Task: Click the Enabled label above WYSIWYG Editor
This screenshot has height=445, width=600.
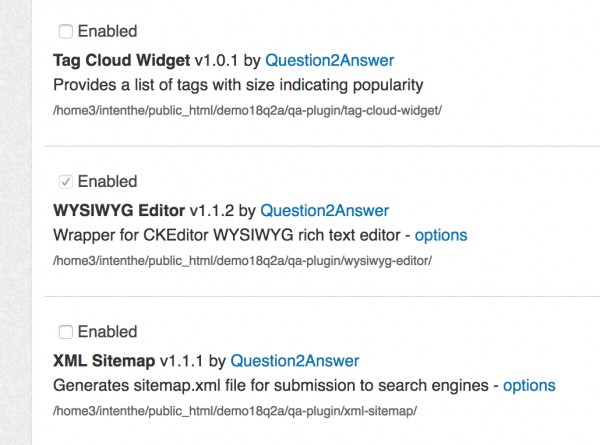Action: pos(107,182)
